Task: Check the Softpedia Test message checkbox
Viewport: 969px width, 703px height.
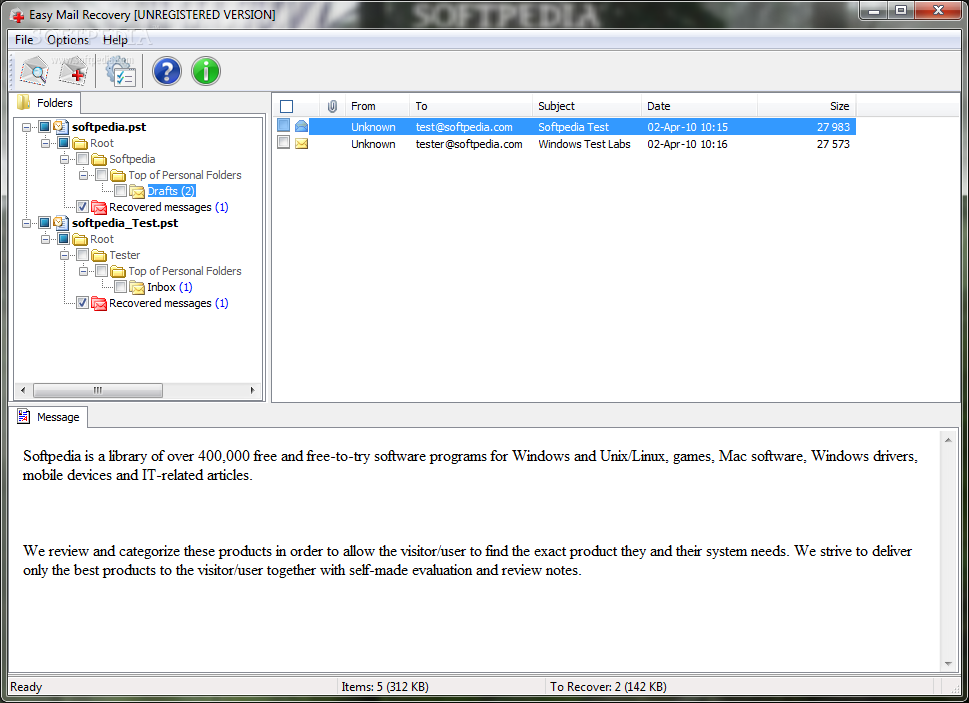Action: coord(284,125)
